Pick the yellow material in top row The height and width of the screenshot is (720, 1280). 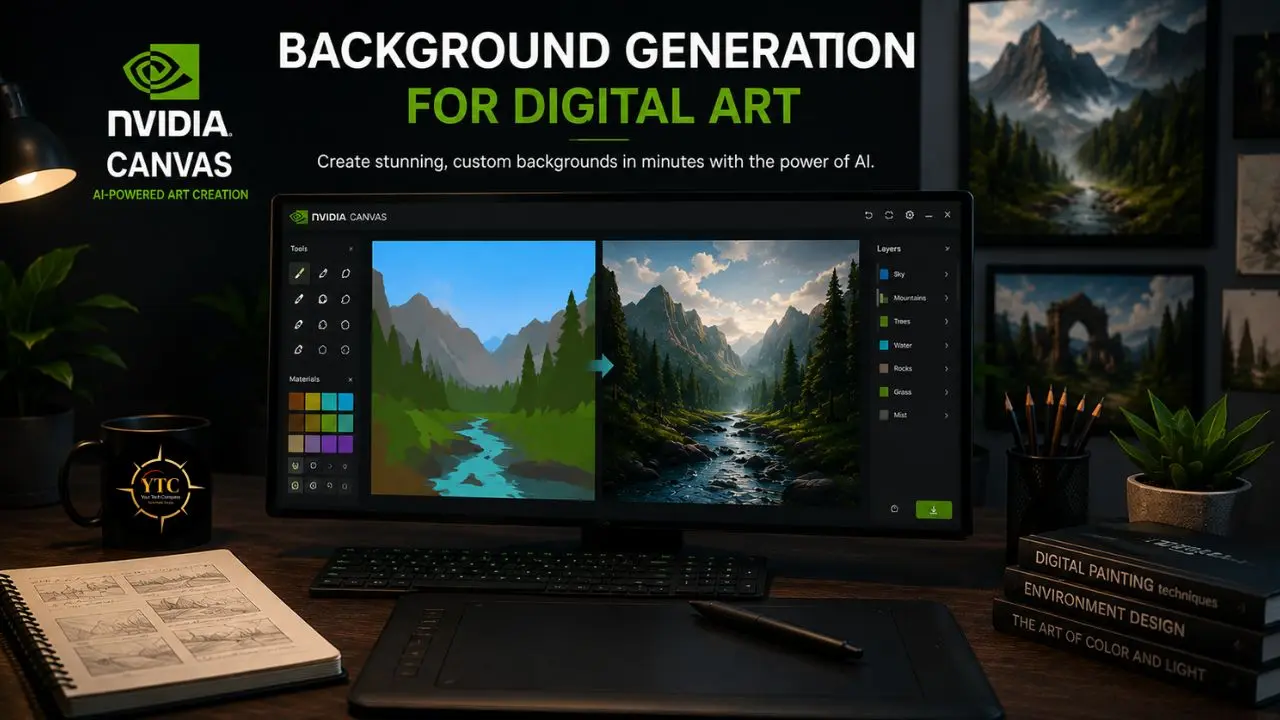pos(313,401)
